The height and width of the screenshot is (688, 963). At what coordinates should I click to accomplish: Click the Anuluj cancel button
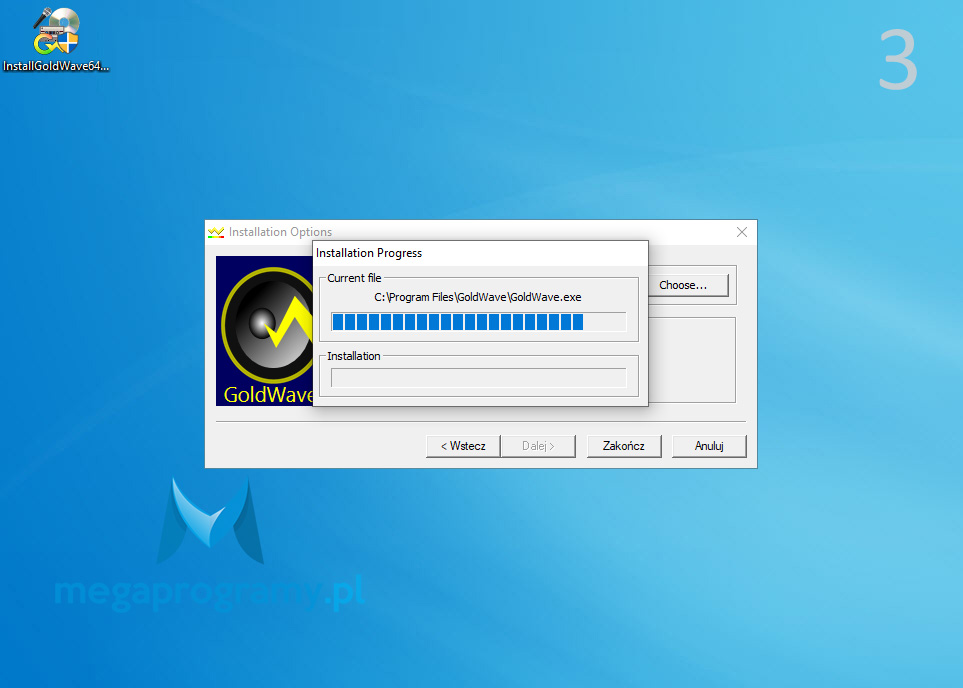pos(709,446)
